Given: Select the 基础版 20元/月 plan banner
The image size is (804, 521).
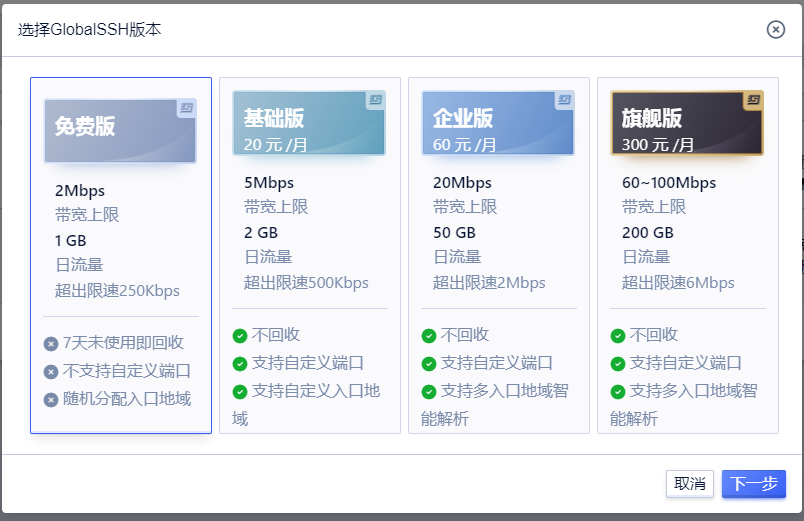Looking at the screenshot, I should [308, 124].
